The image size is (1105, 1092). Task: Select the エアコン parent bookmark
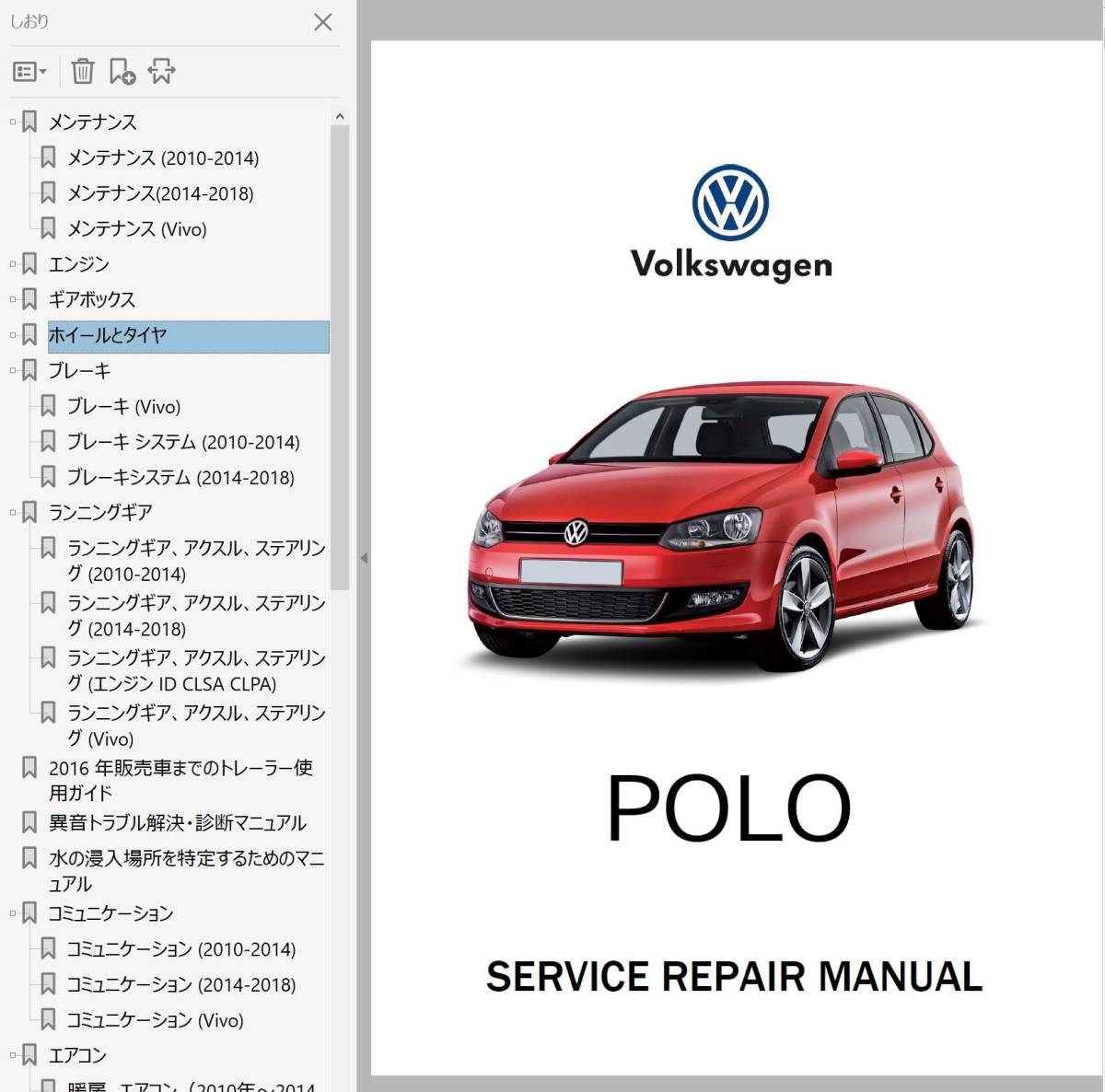(77, 1056)
